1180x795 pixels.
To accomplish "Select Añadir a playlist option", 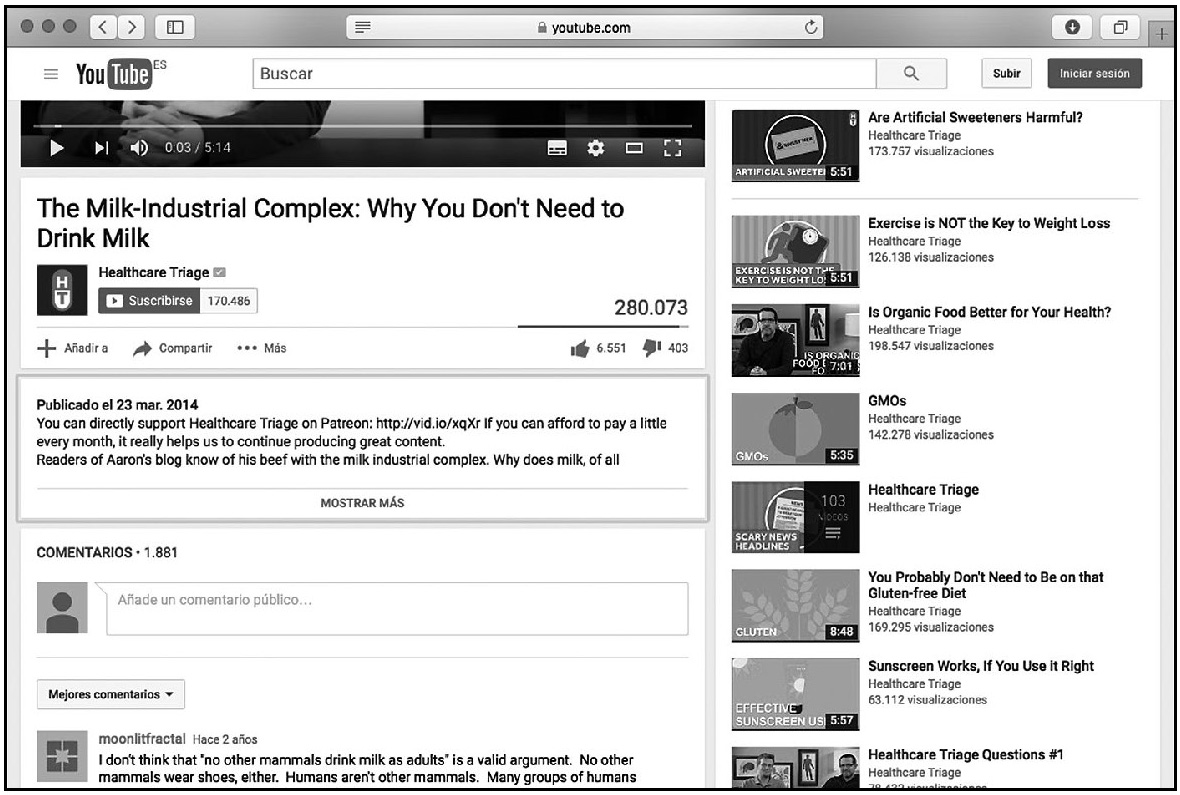I will point(75,348).
